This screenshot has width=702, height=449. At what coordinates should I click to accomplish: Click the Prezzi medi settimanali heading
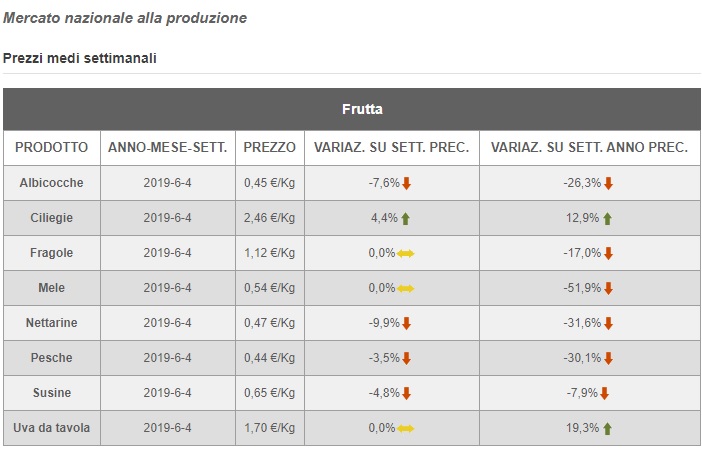pos(80,58)
